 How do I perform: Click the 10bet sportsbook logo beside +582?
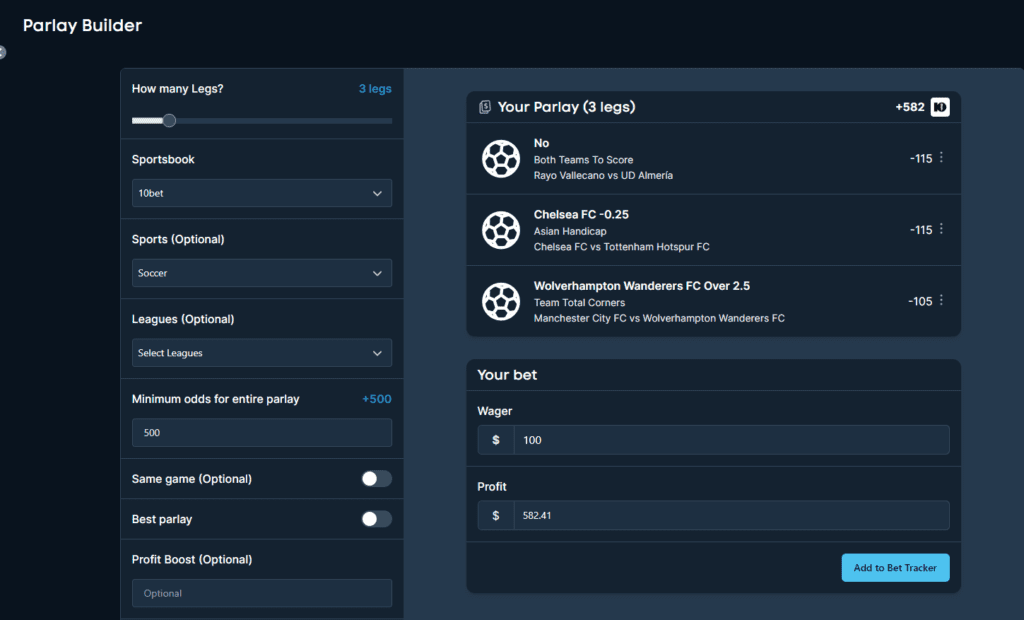(940, 107)
